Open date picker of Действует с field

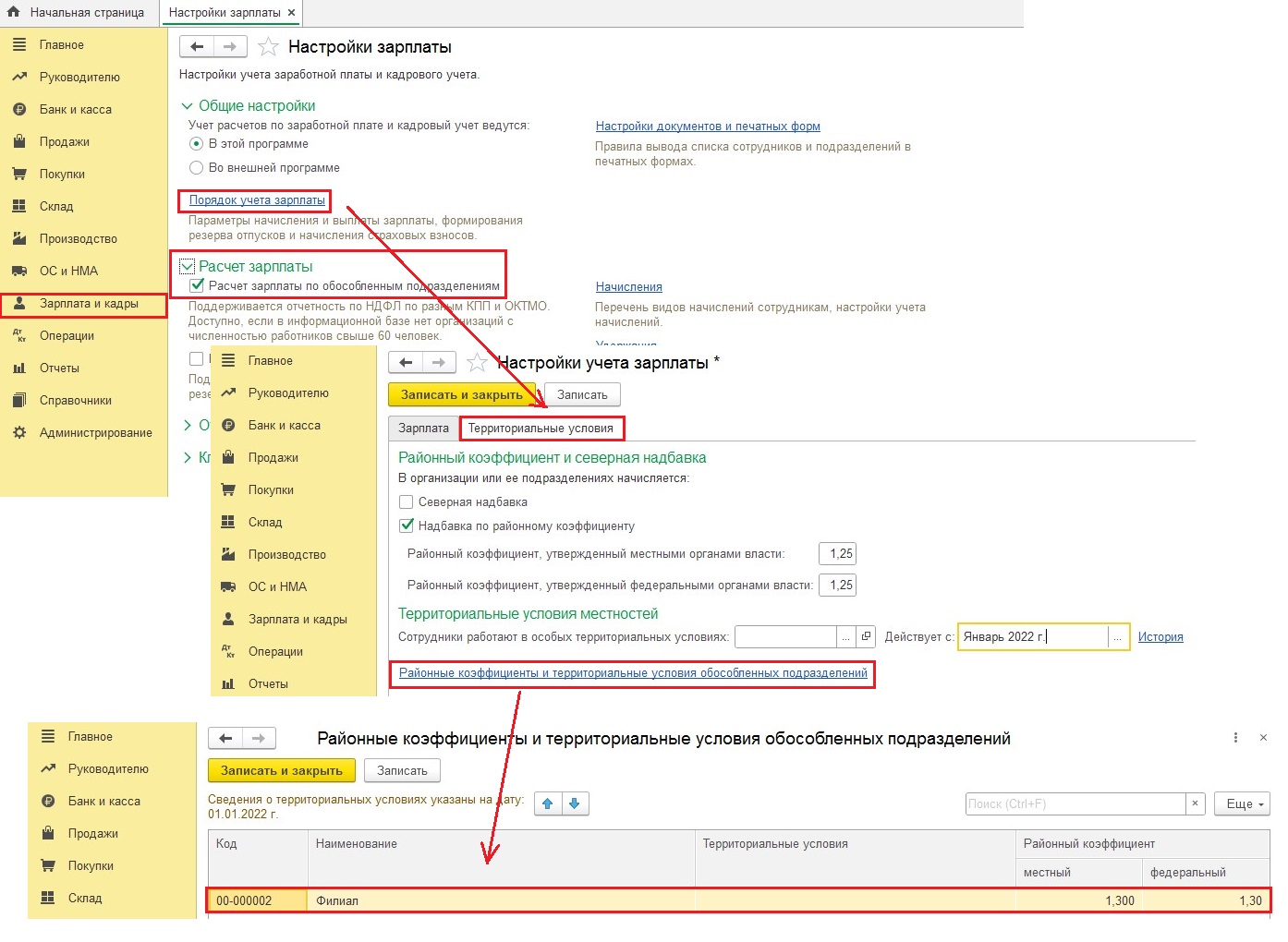pyautogui.click(x=1118, y=637)
